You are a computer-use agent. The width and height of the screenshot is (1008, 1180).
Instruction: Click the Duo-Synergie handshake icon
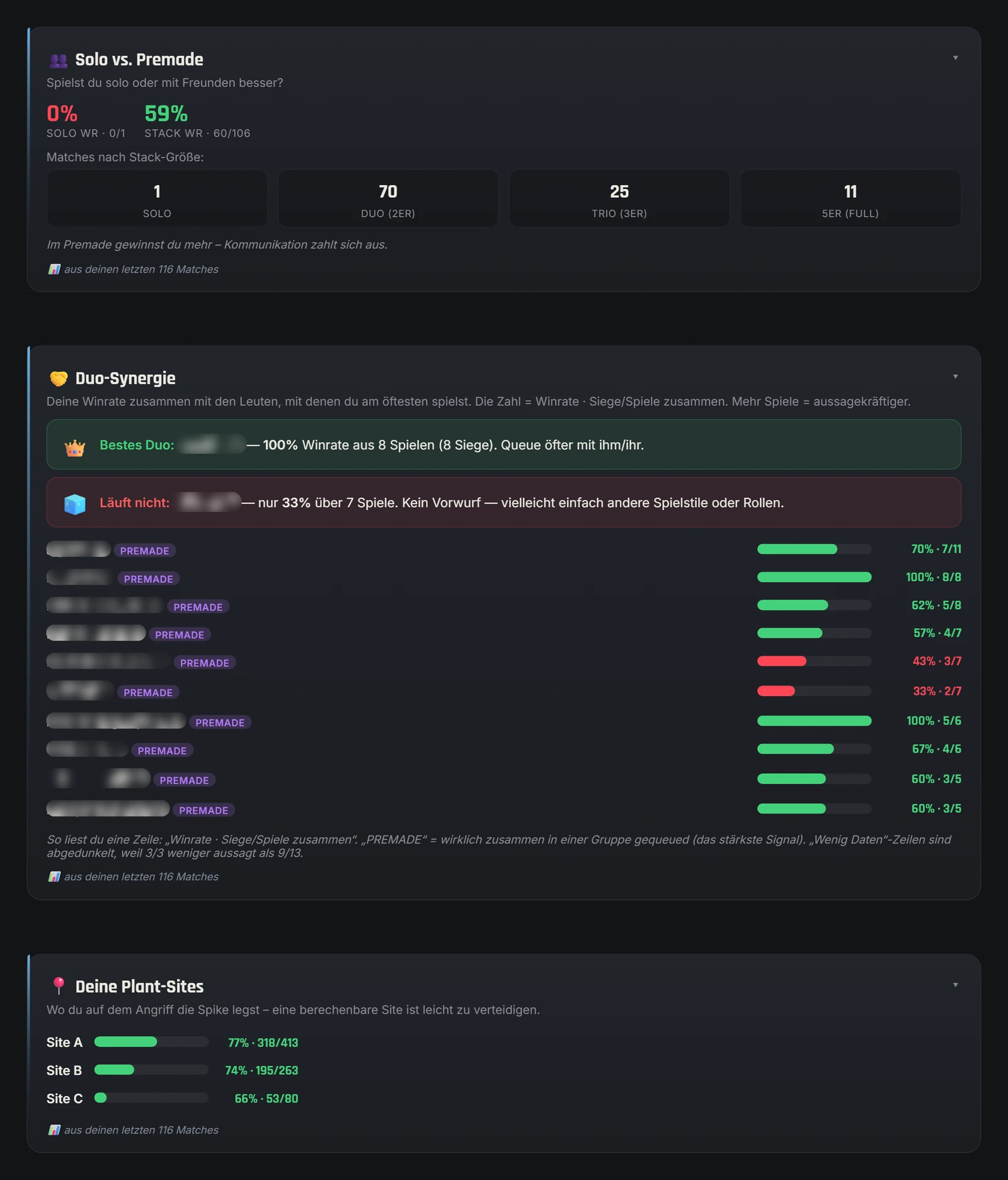click(x=59, y=379)
